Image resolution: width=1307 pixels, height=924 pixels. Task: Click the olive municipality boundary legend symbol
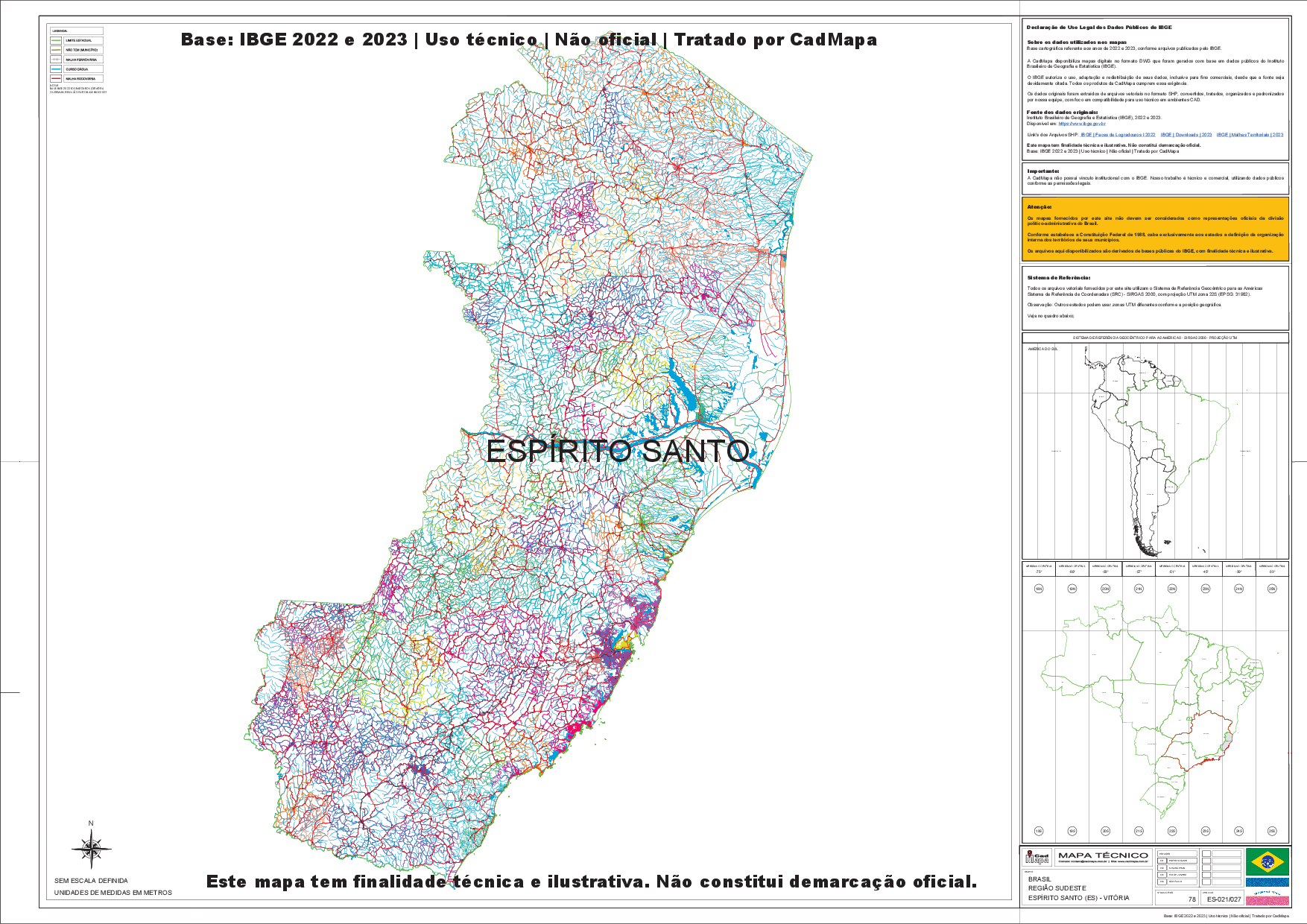click(56, 50)
